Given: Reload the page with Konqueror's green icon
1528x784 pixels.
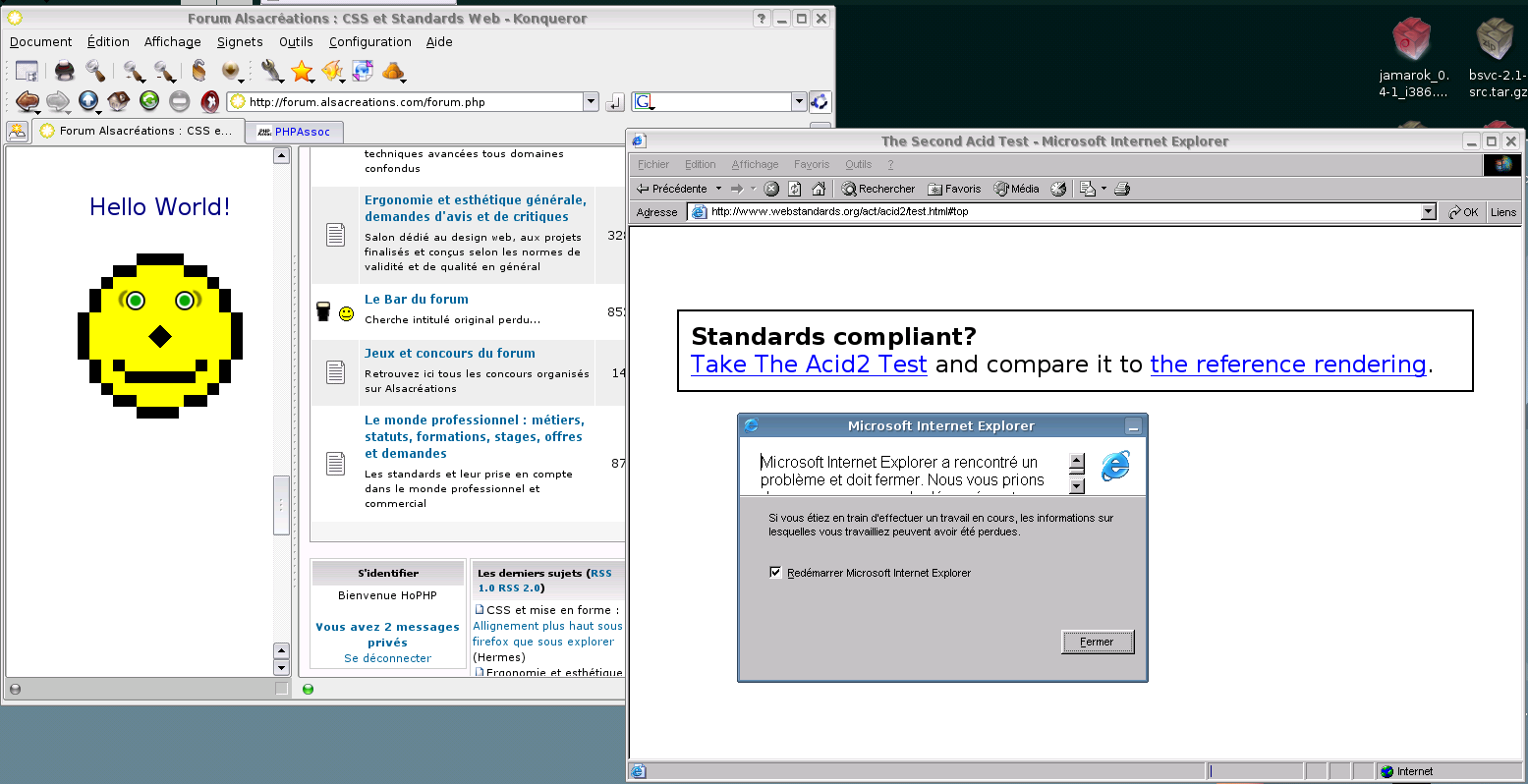Looking at the screenshot, I should click(149, 100).
